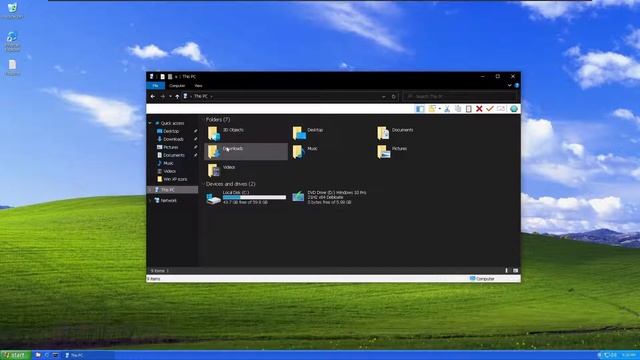This screenshot has height=360, width=640.
Task: Click the red X Delete icon
Action: [x=479, y=109]
